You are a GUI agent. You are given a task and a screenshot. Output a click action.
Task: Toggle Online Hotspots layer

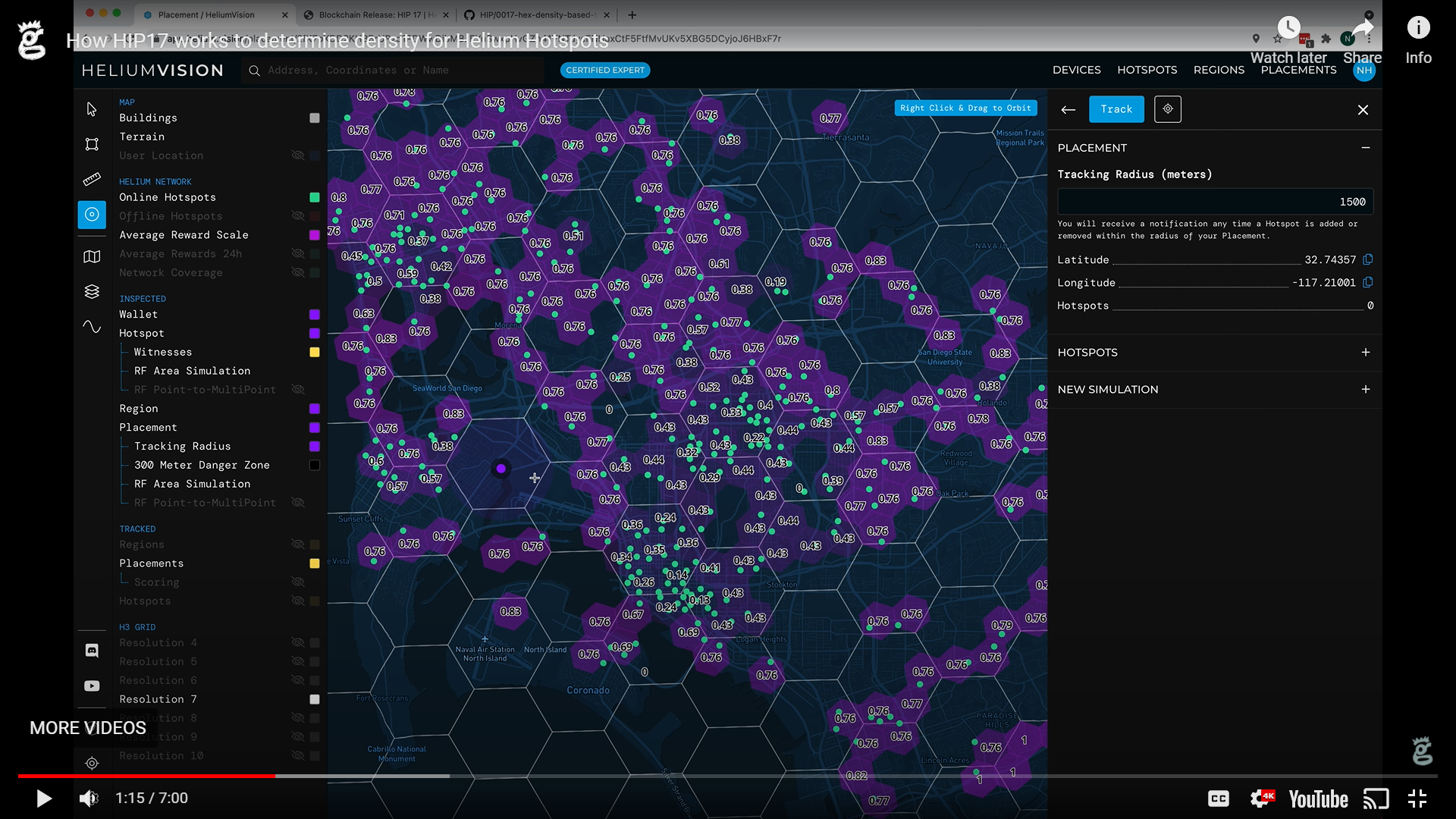pyautogui.click(x=315, y=198)
